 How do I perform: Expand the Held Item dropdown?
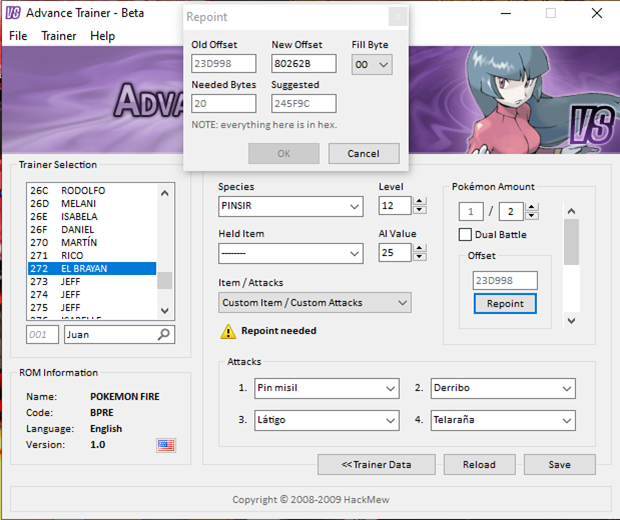(x=290, y=253)
